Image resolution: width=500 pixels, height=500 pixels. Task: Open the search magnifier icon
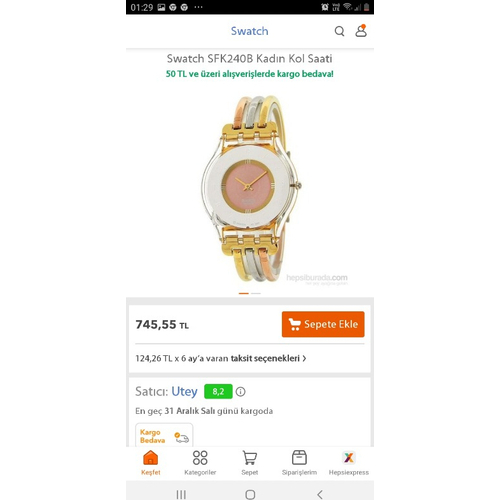tap(339, 31)
